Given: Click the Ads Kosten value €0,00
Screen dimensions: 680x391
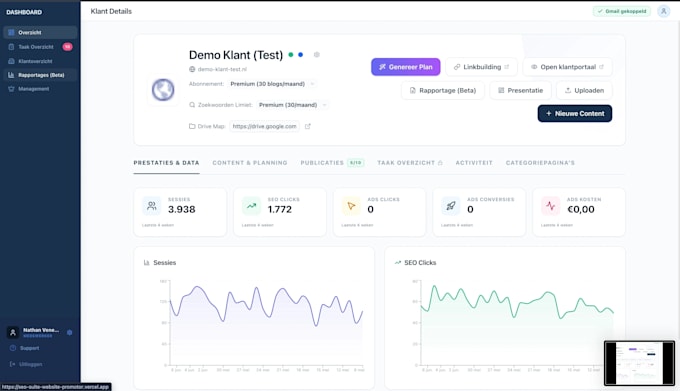Looking at the screenshot, I should point(581,209).
